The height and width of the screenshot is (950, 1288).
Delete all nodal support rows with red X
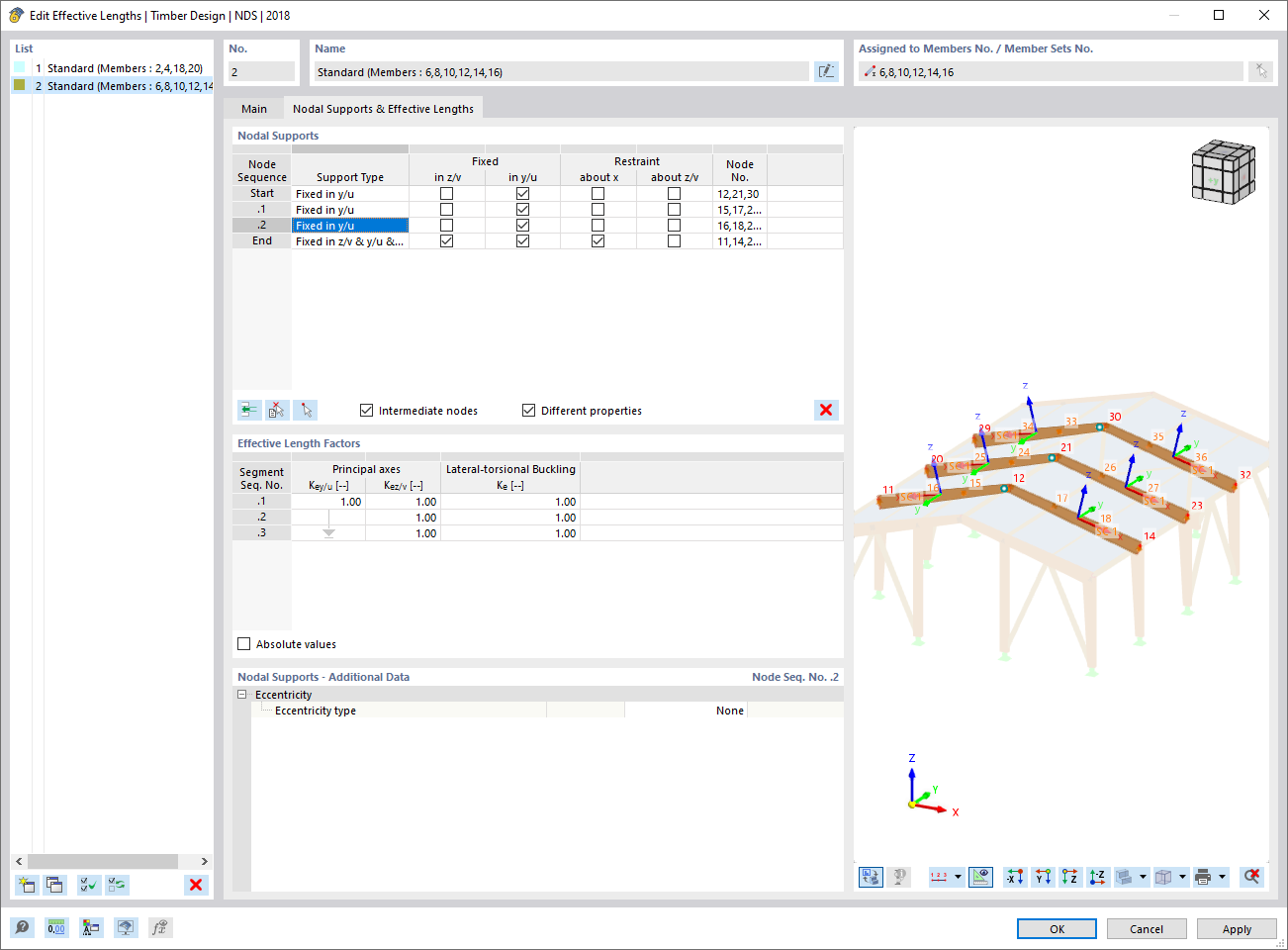click(826, 410)
